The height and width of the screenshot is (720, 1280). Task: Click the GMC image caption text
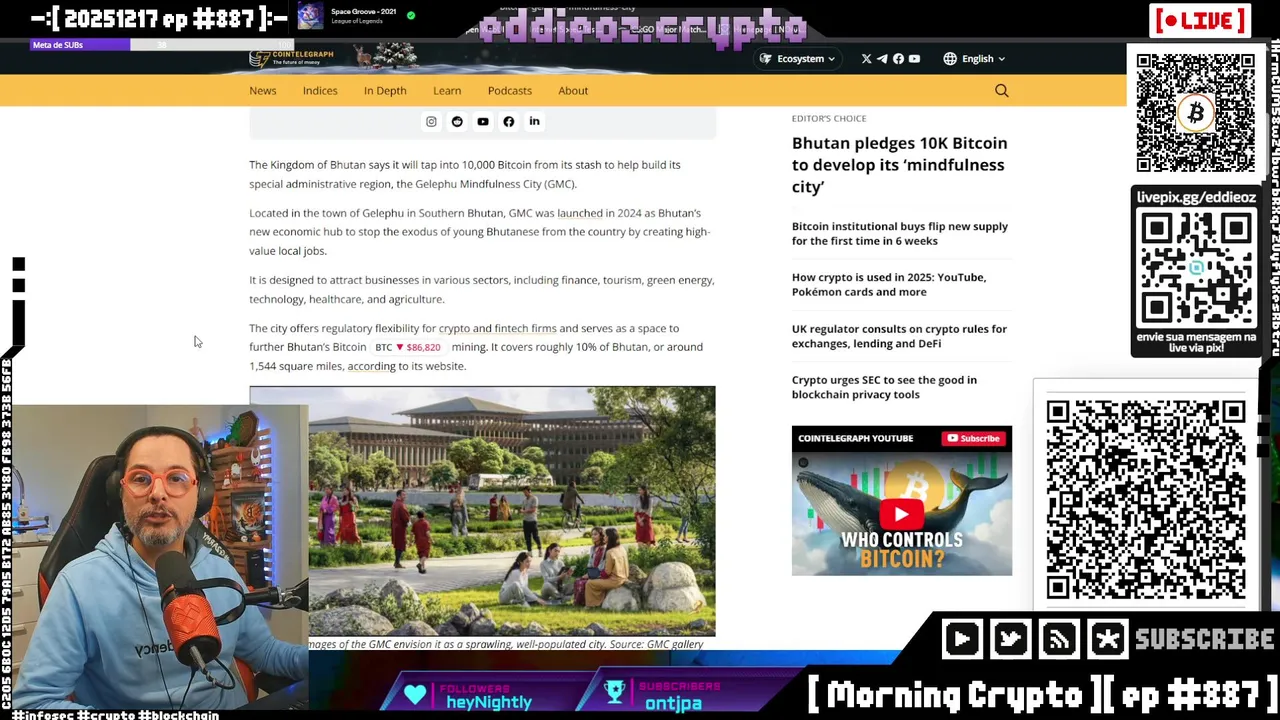(x=505, y=644)
